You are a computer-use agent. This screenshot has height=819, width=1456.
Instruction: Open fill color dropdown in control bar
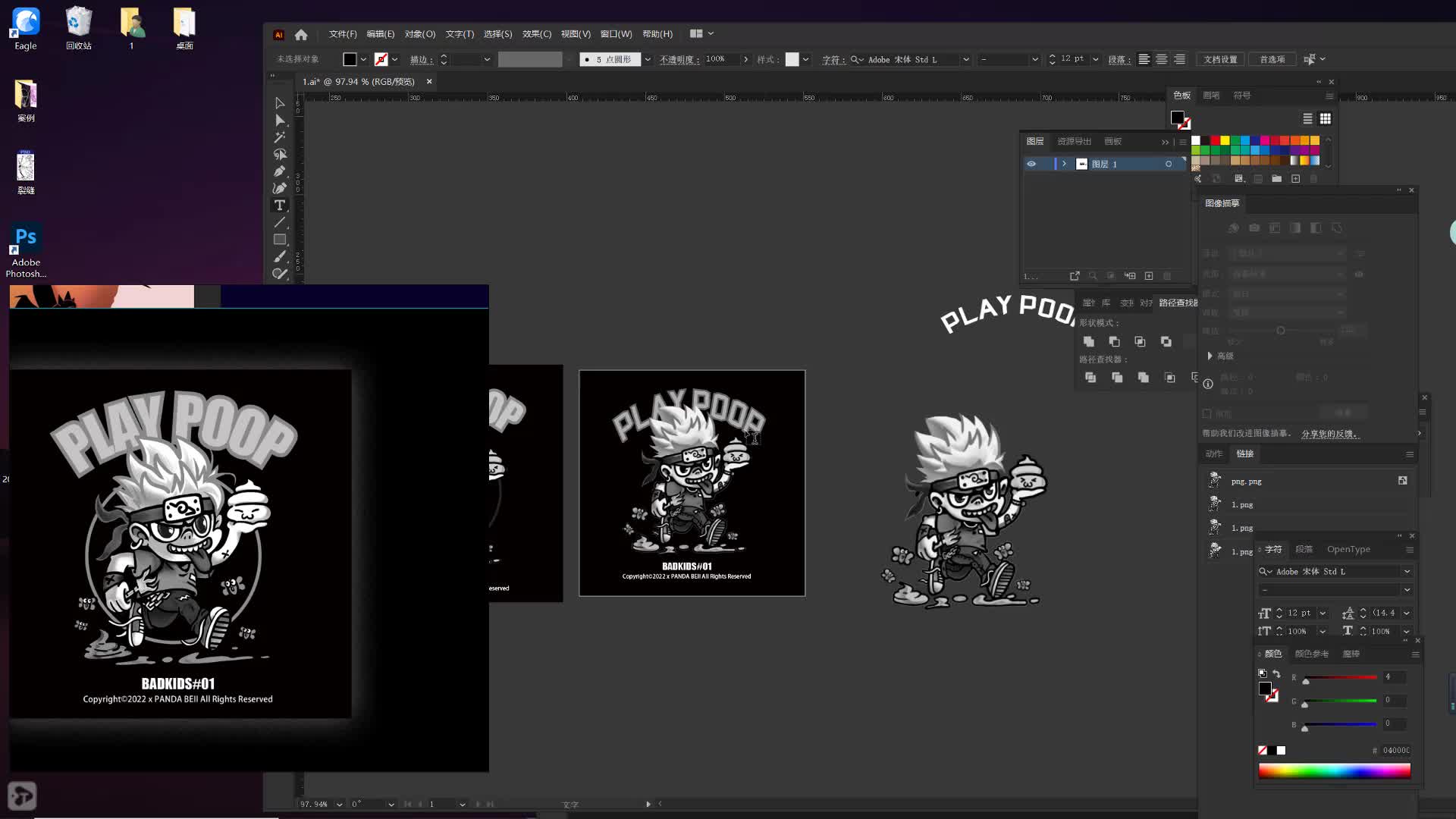point(363,59)
